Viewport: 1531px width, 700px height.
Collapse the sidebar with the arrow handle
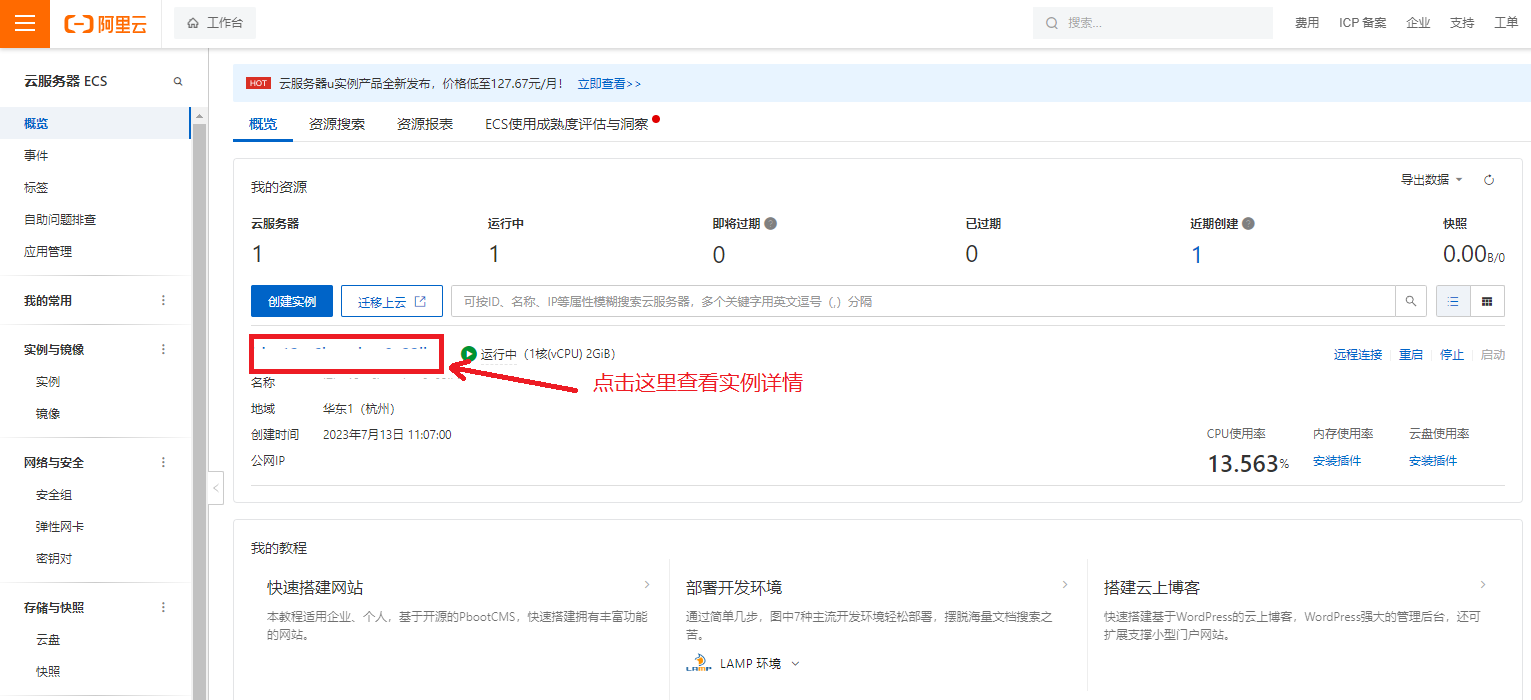click(x=216, y=488)
